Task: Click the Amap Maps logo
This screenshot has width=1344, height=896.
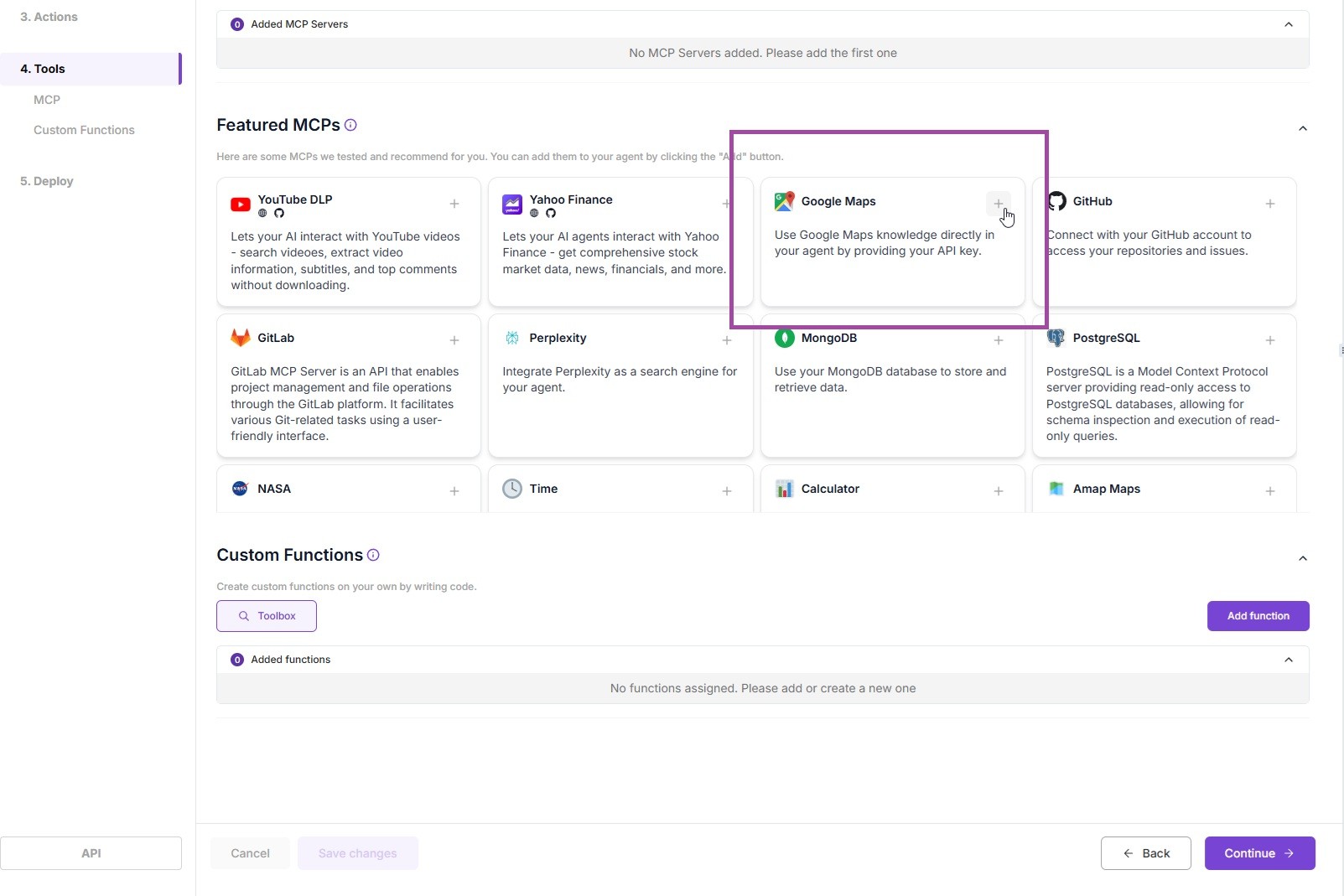Action: pyautogui.click(x=1056, y=489)
